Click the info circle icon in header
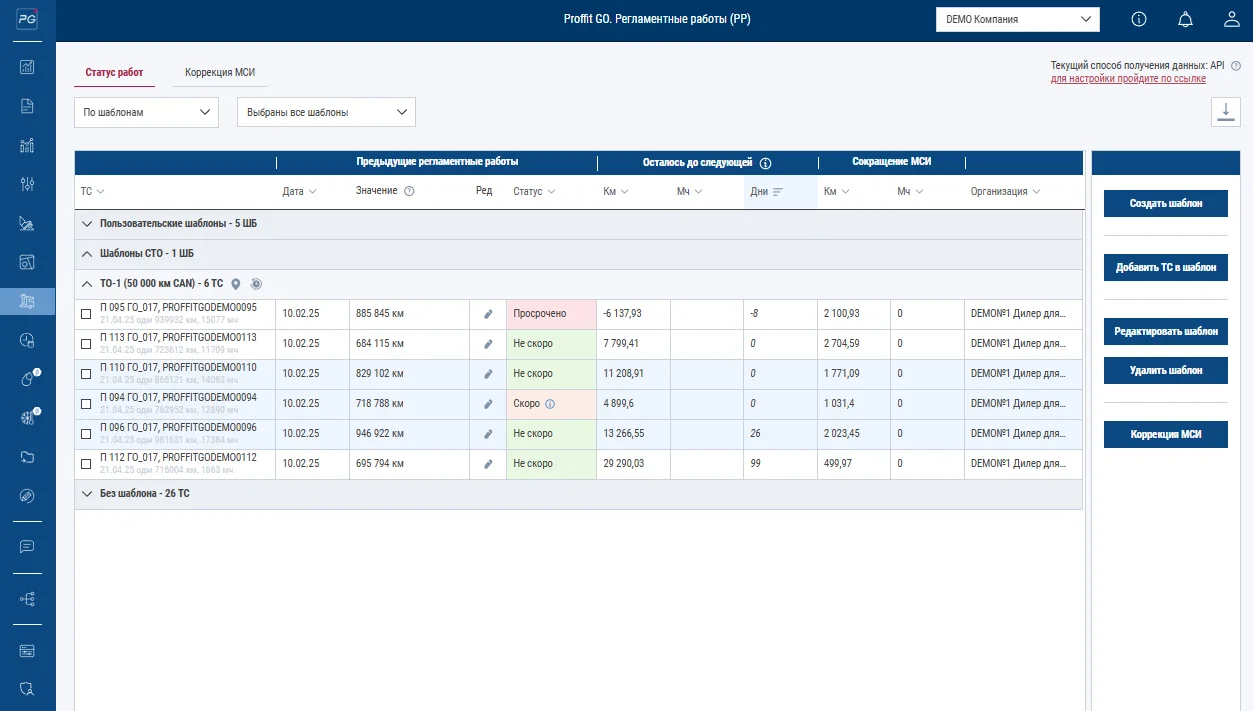The image size is (1253, 711). [1139, 19]
